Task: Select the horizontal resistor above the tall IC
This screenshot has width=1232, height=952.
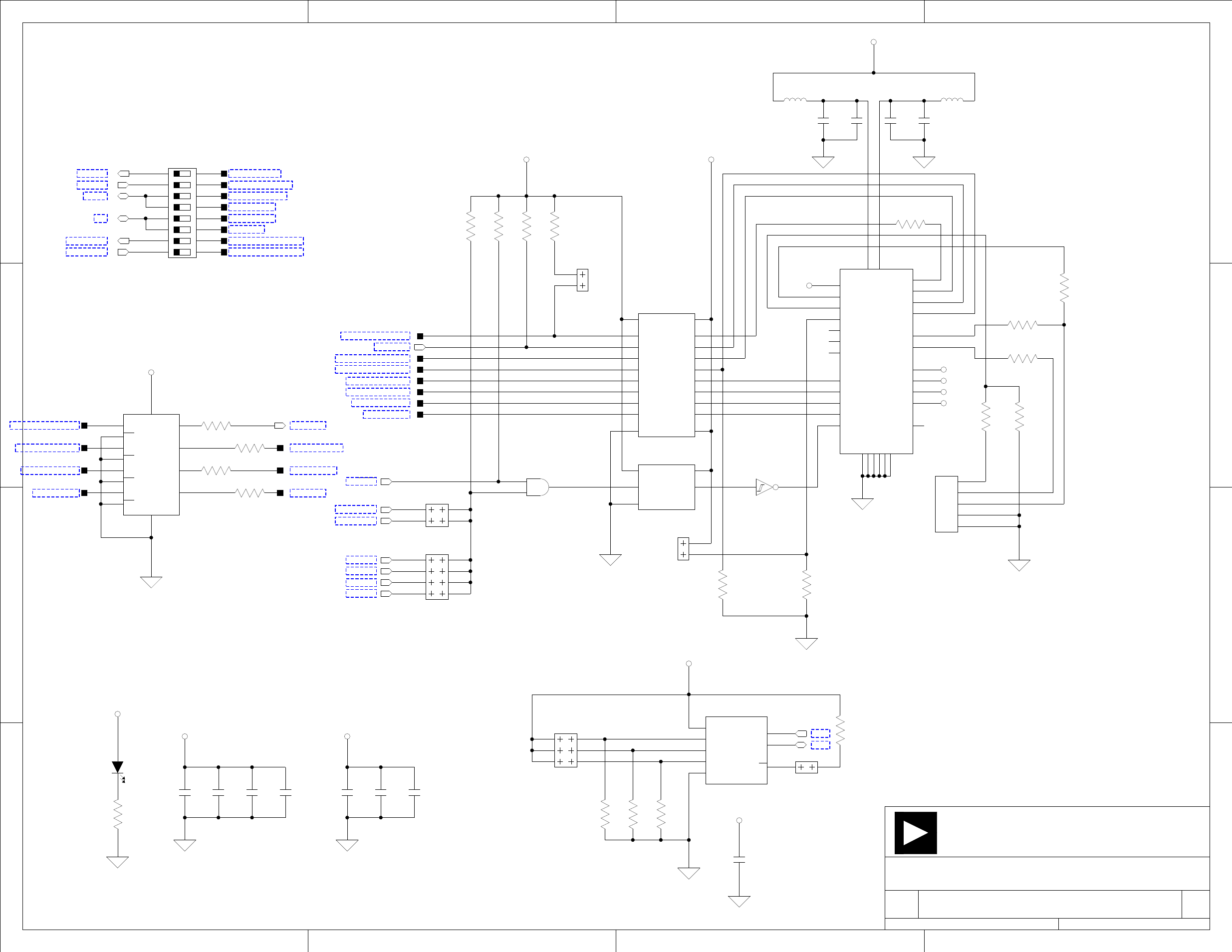Action: point(910,225)
